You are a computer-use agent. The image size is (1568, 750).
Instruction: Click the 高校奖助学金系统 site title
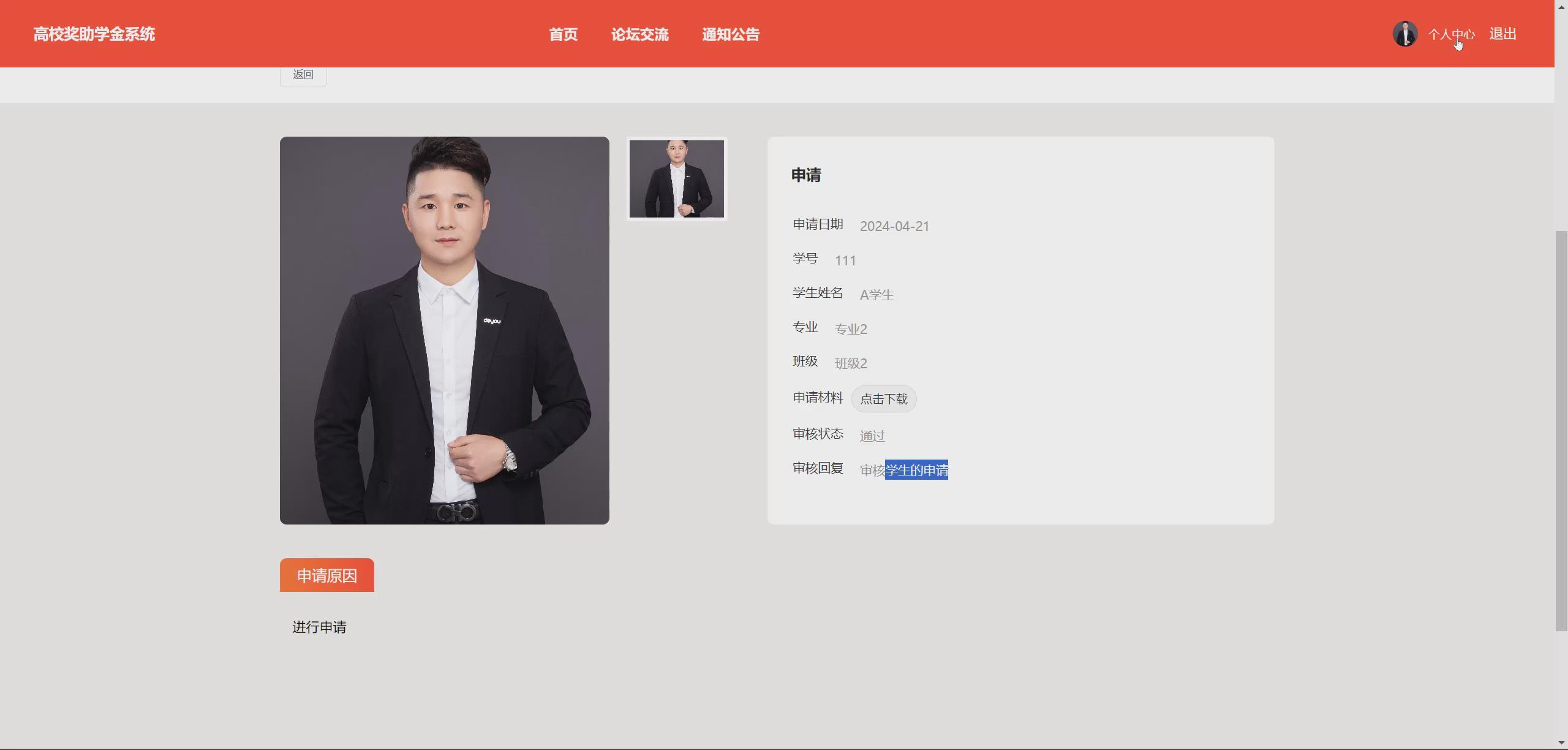click(94, 34)
